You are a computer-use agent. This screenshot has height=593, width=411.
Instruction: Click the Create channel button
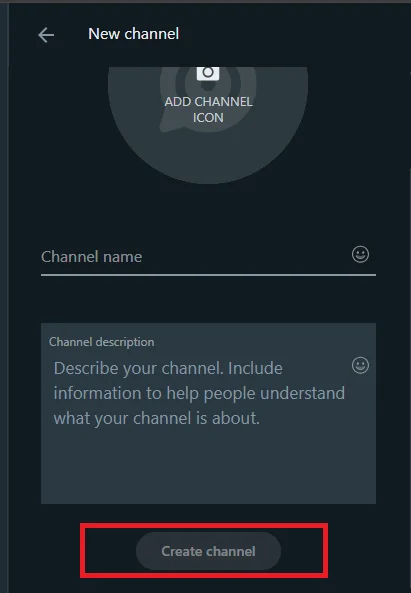(208, 551)
